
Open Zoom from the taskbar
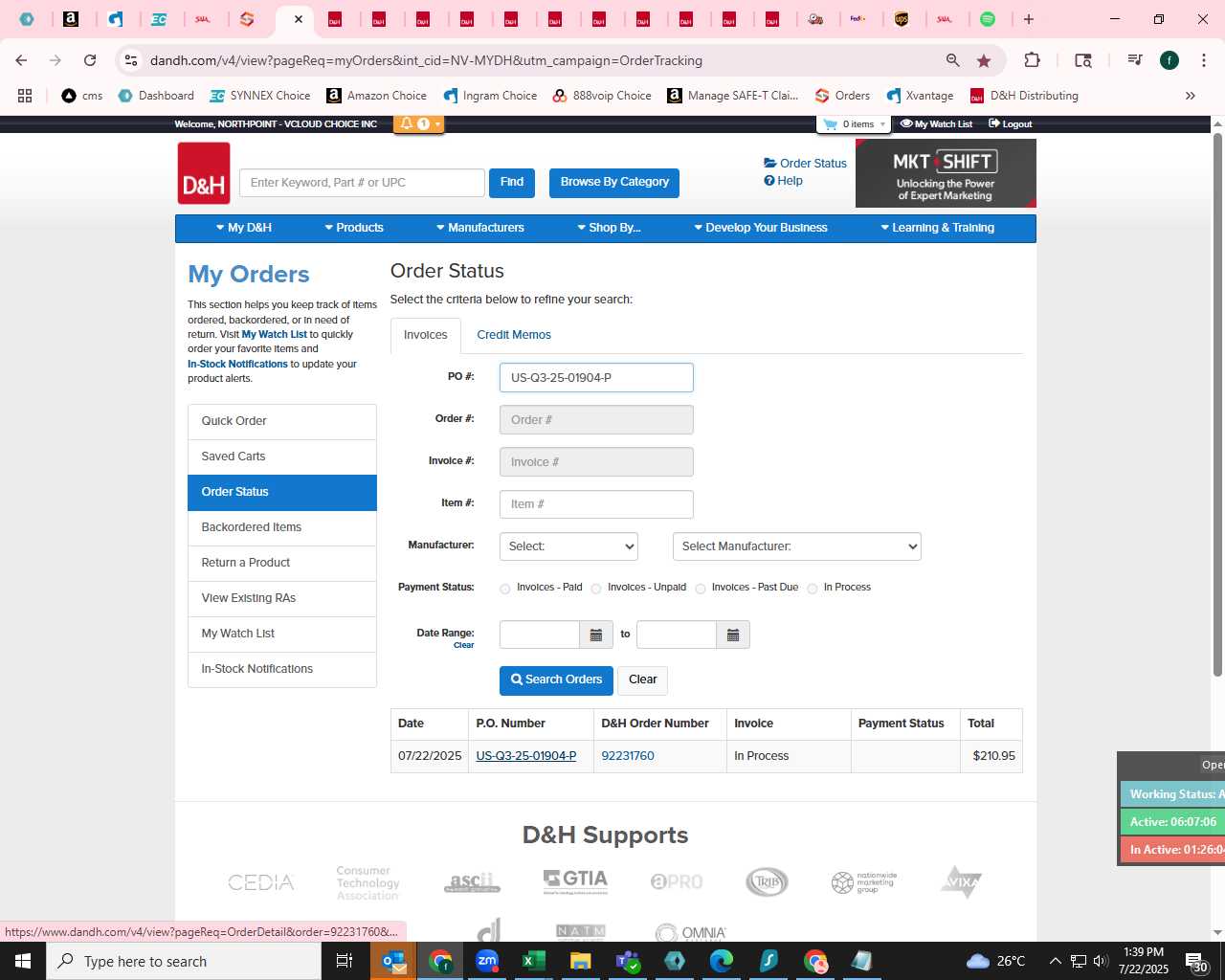click(x=487, y=961)
